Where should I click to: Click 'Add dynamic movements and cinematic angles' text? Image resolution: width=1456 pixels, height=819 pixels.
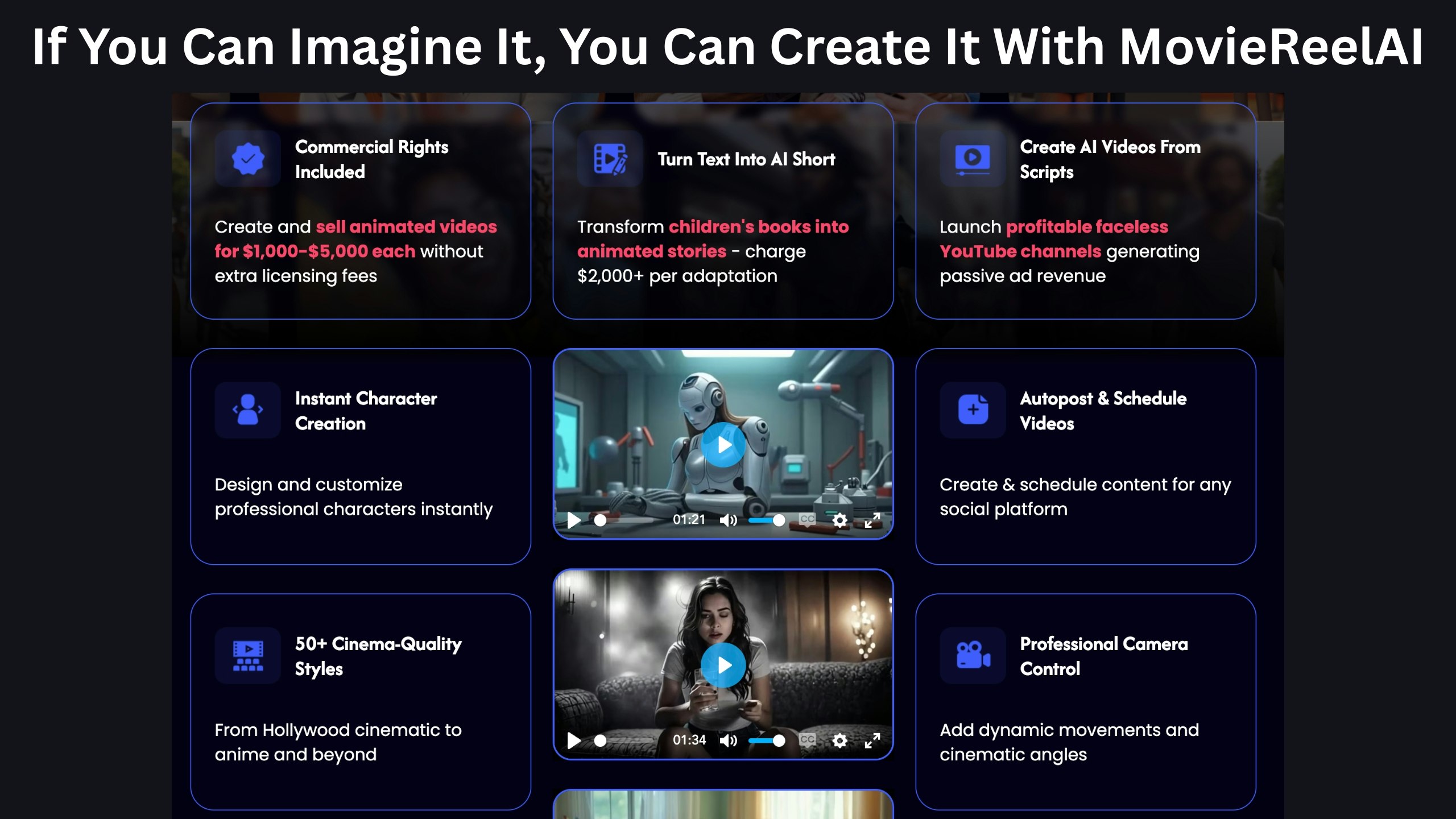pos(1069,742)
